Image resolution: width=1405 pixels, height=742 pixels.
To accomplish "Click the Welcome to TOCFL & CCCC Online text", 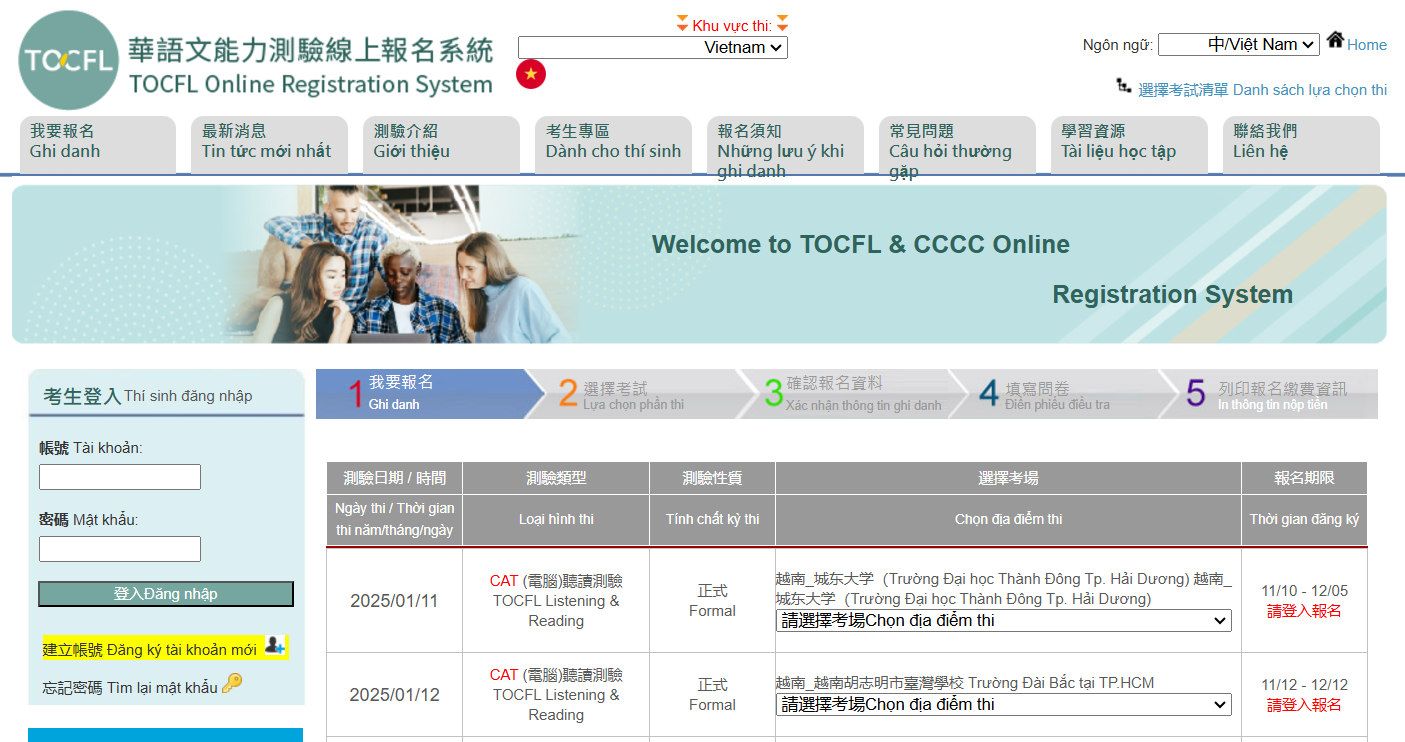I will click(860, 244).
